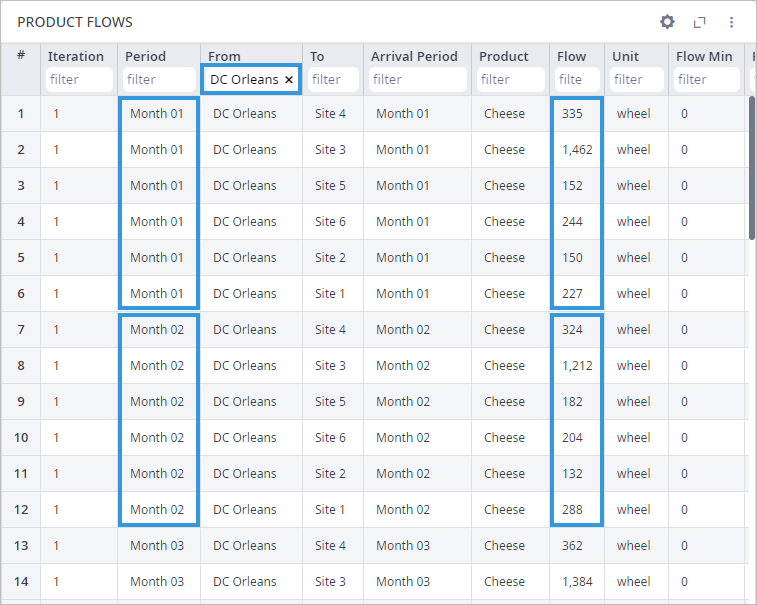Select the flow value 204 in row 10
This screenshot has width=757, height=605.
point(572,437)
